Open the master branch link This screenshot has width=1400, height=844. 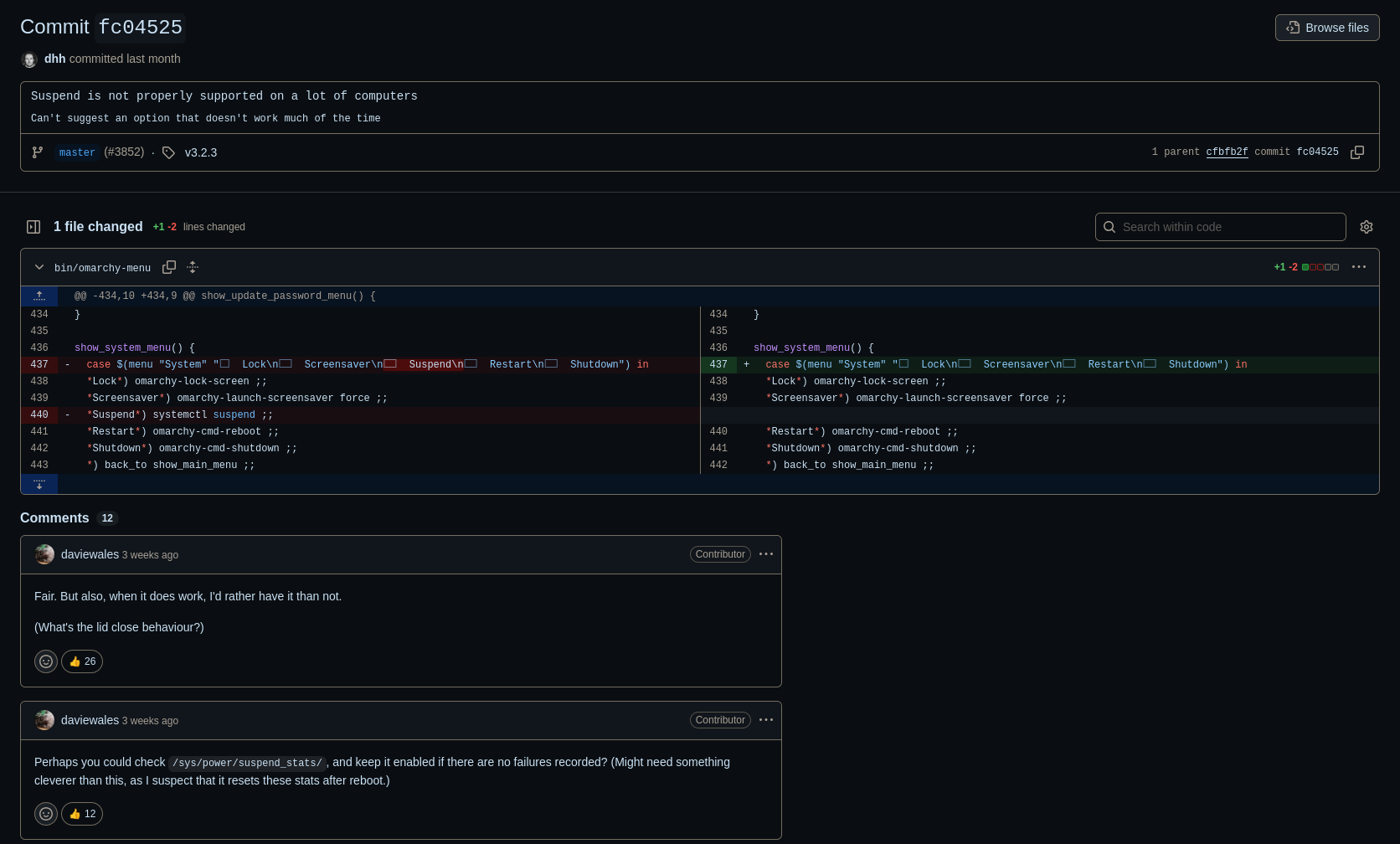(77, 152)
